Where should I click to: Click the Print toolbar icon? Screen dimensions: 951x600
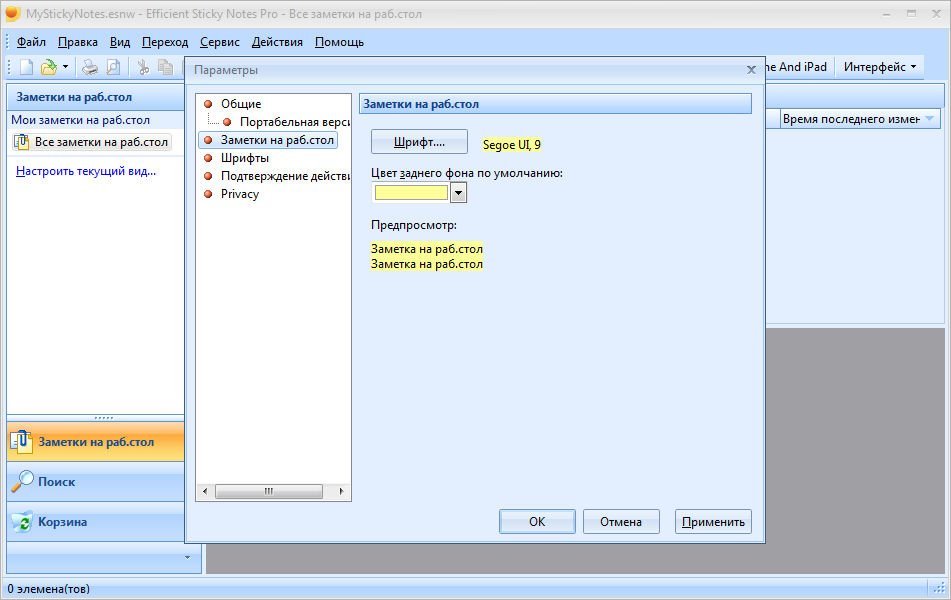[x=90, y=67]
